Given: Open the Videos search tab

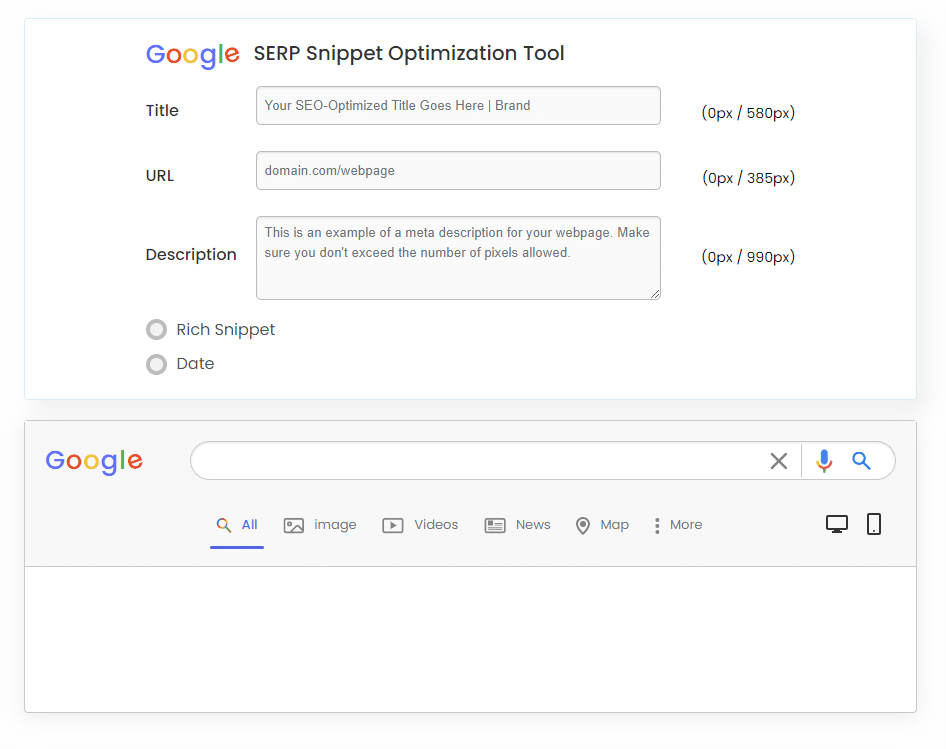Looking at the screenshot, I should [421, 525].
